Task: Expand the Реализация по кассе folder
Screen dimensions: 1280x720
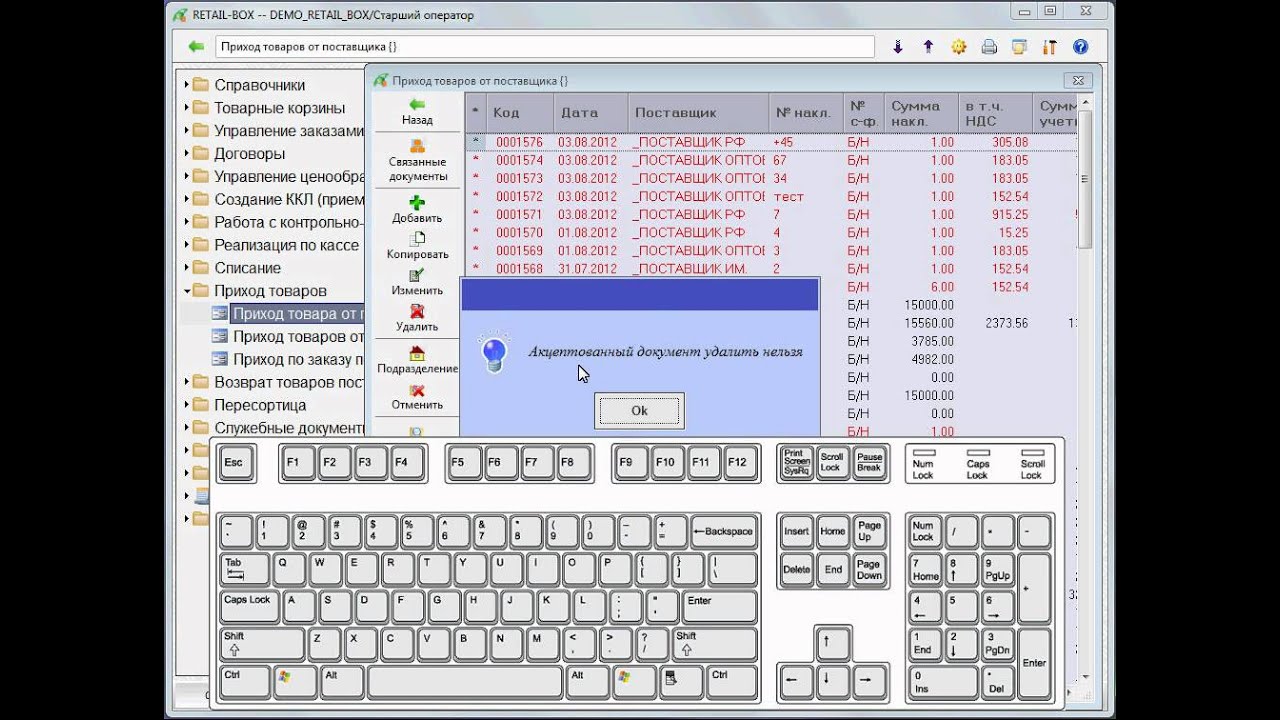Action: tap(186, 245)
